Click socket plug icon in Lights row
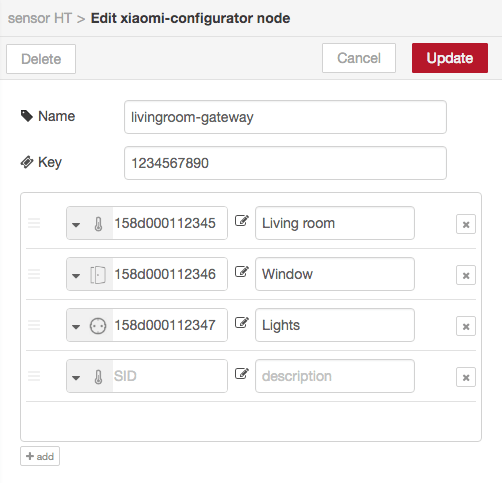 pyautogui.click(x=98, y=326)
